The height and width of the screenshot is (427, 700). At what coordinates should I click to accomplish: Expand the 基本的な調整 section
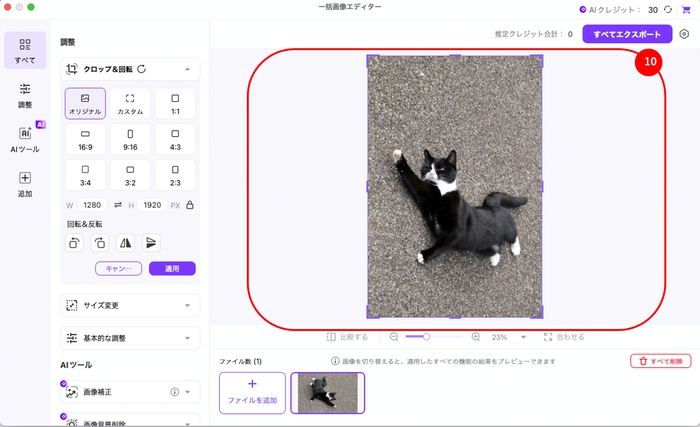pyautogui.click(x=130, y=338)
